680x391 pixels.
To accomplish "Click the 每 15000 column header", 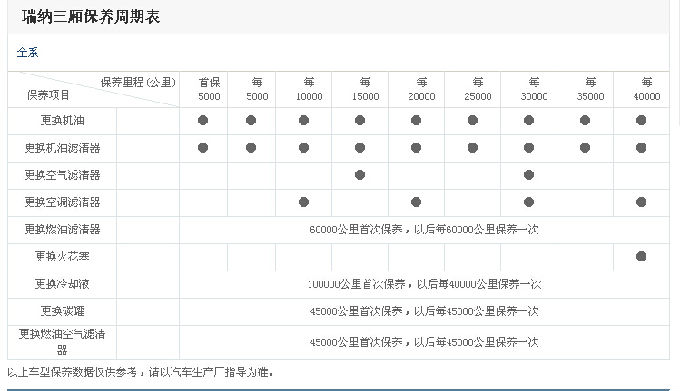I will (x=365, y=89).
